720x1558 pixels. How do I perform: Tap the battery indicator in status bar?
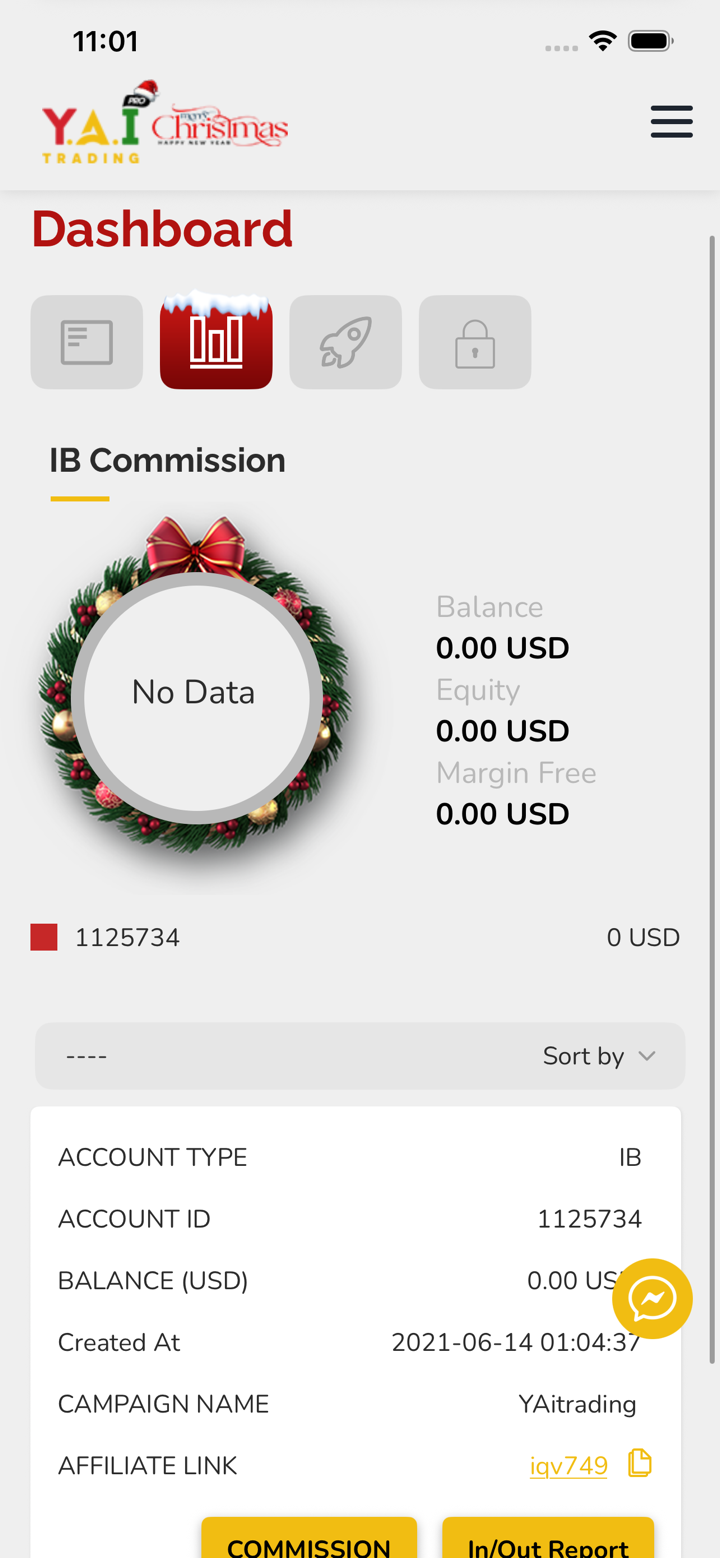(x=650, y=41)
